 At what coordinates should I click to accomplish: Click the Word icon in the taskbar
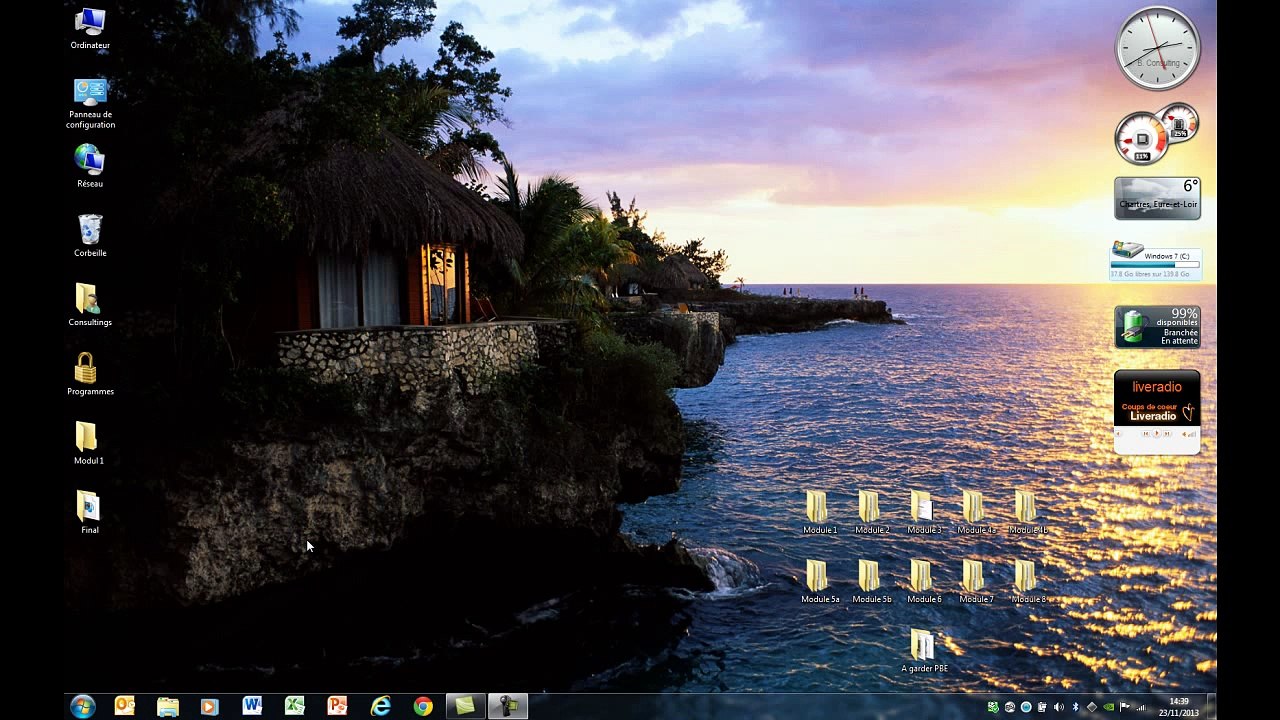(x=252, y=706)
